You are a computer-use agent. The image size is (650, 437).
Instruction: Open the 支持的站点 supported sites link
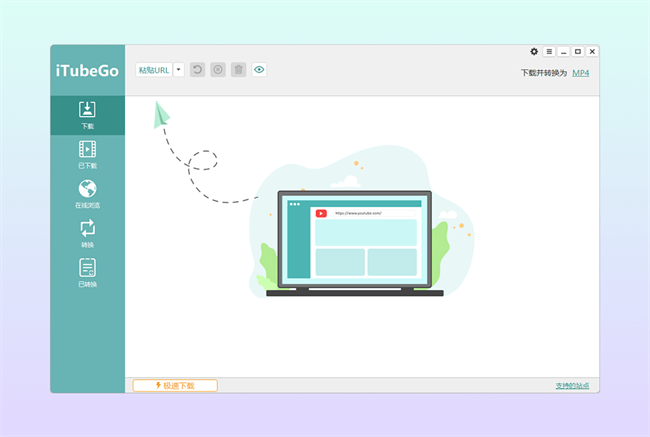pyautogui.click(x=572, y=385)
